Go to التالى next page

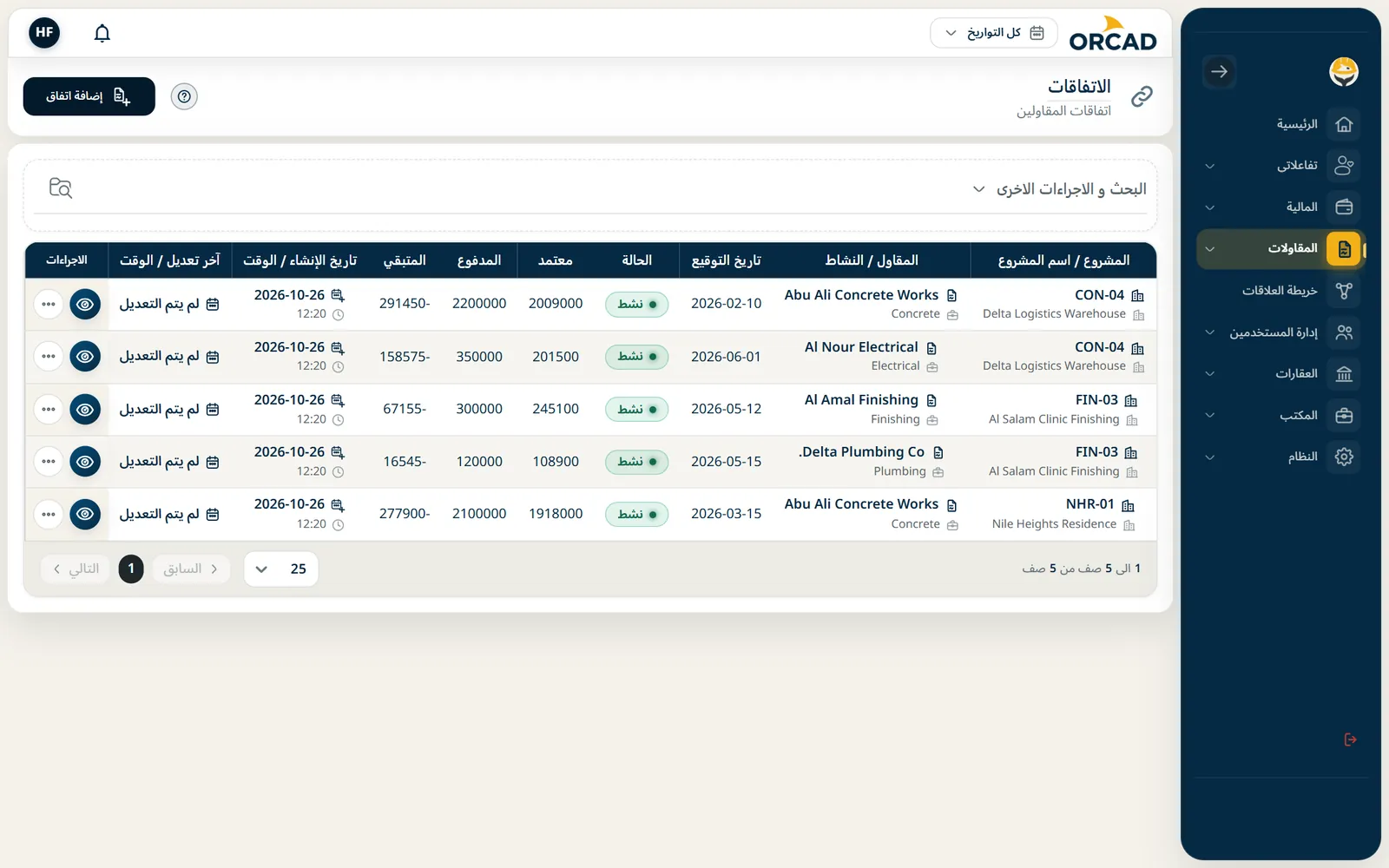click(x=76, y=569)
